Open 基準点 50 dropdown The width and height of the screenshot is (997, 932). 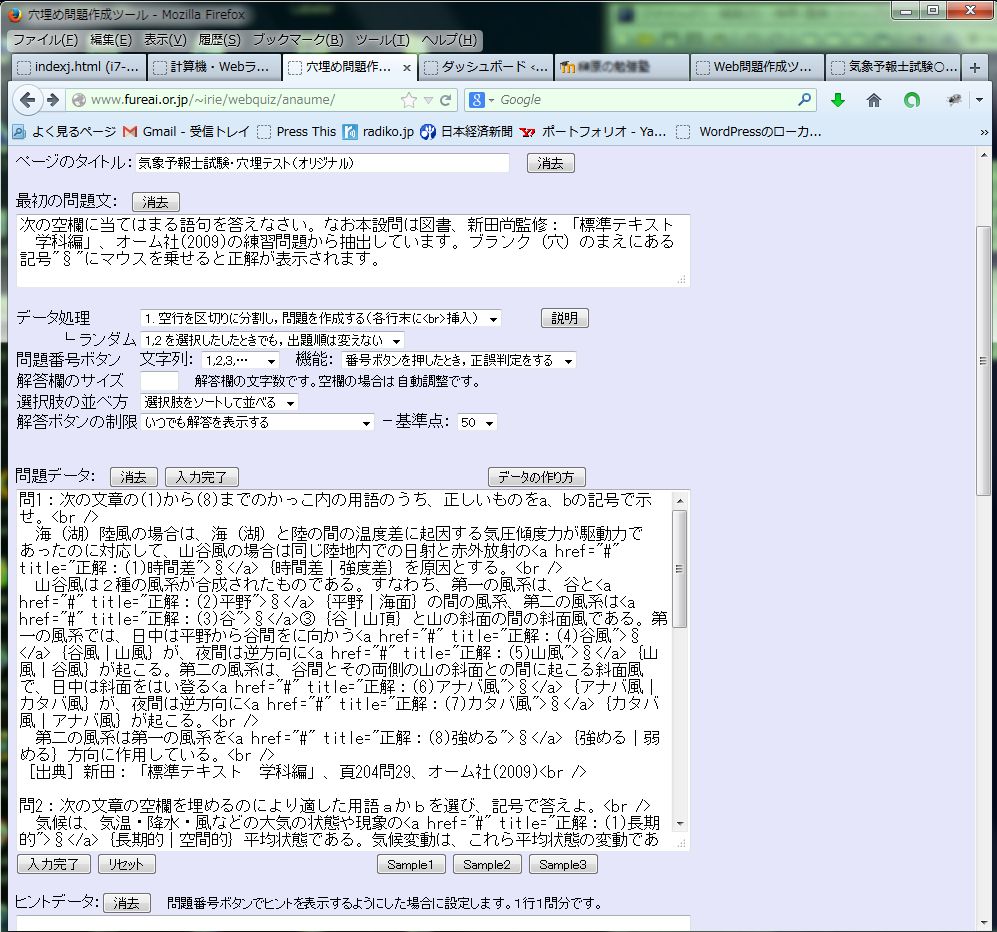coord(477,422)
